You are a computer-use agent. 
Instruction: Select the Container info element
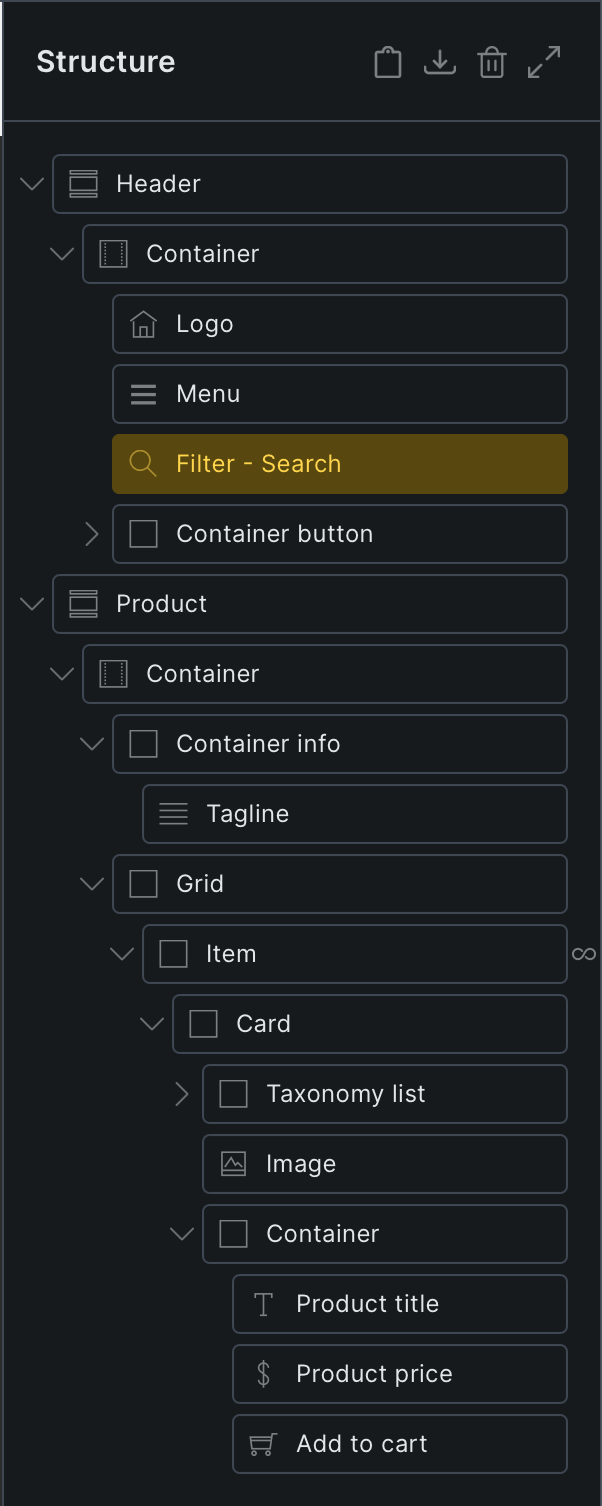coord(340,744)
